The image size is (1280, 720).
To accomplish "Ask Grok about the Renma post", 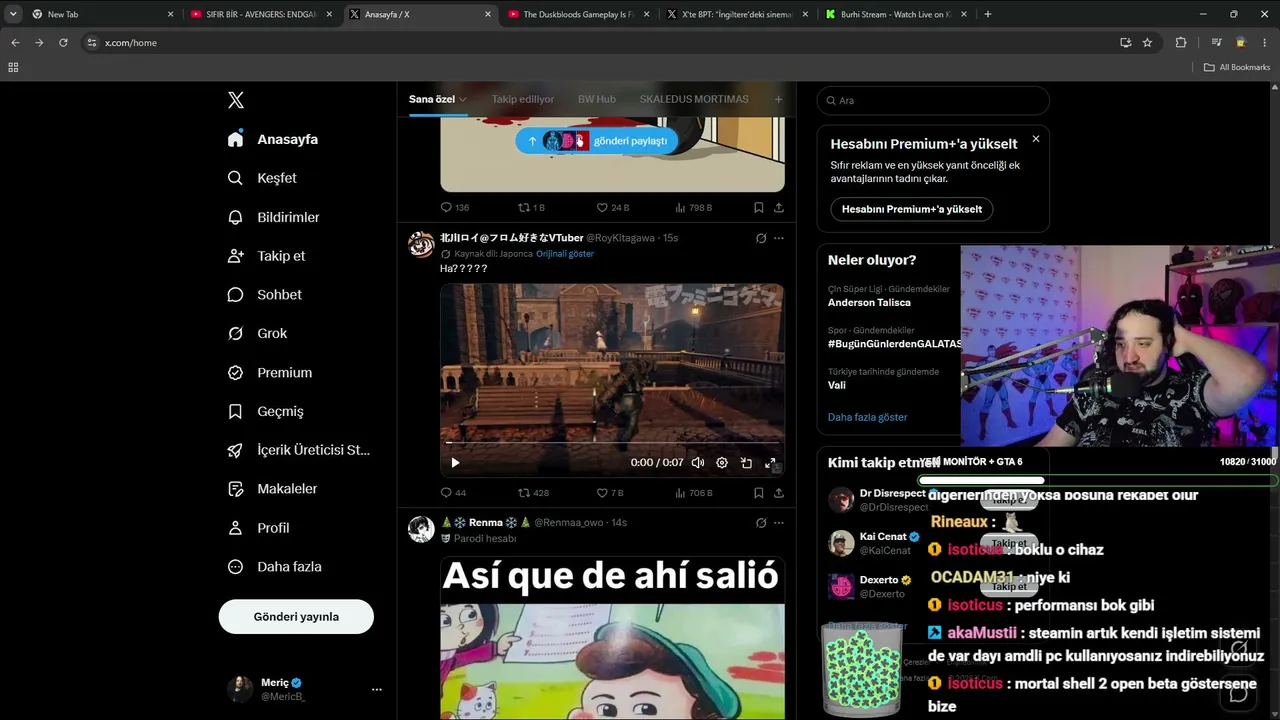I will pyautogui.click(x=761, y=523).
